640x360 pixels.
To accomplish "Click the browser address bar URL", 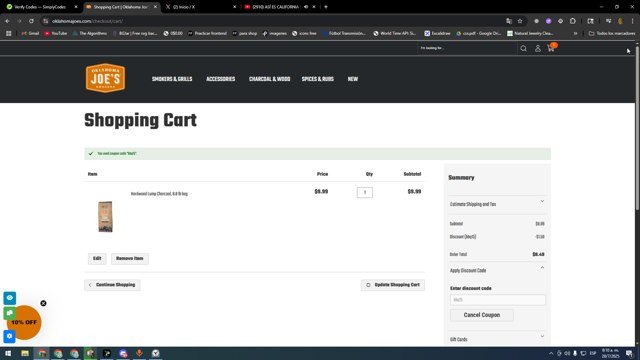I will coord(87,21).
